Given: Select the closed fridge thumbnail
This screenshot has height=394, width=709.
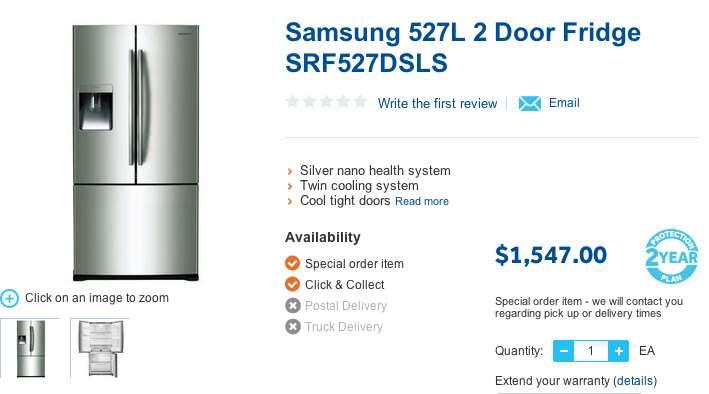Looking at the screenshot, I should coord(30,348).
